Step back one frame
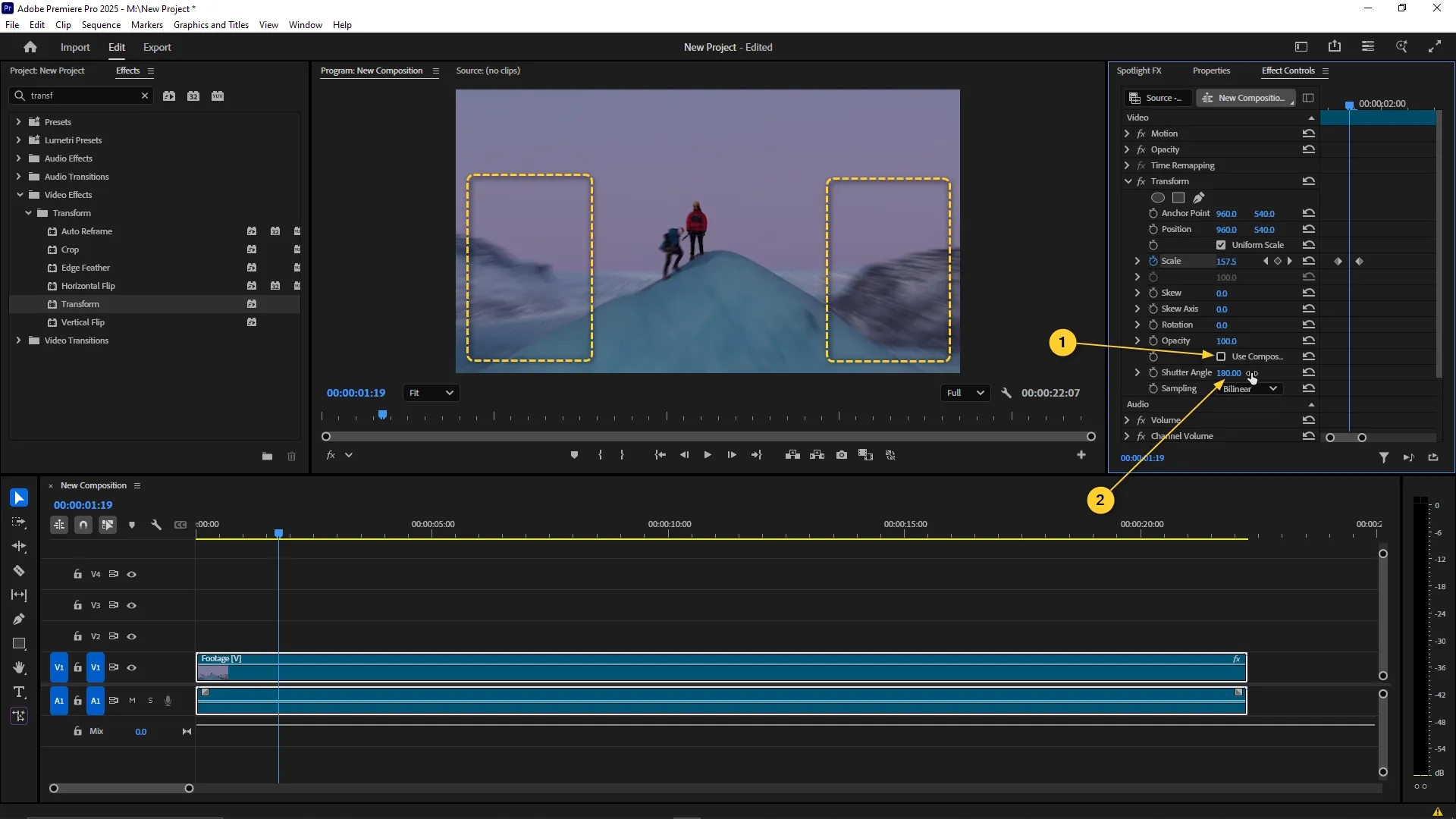This screenshot has width=1456, height=819. pyautogui.click(x=684, y=455)
